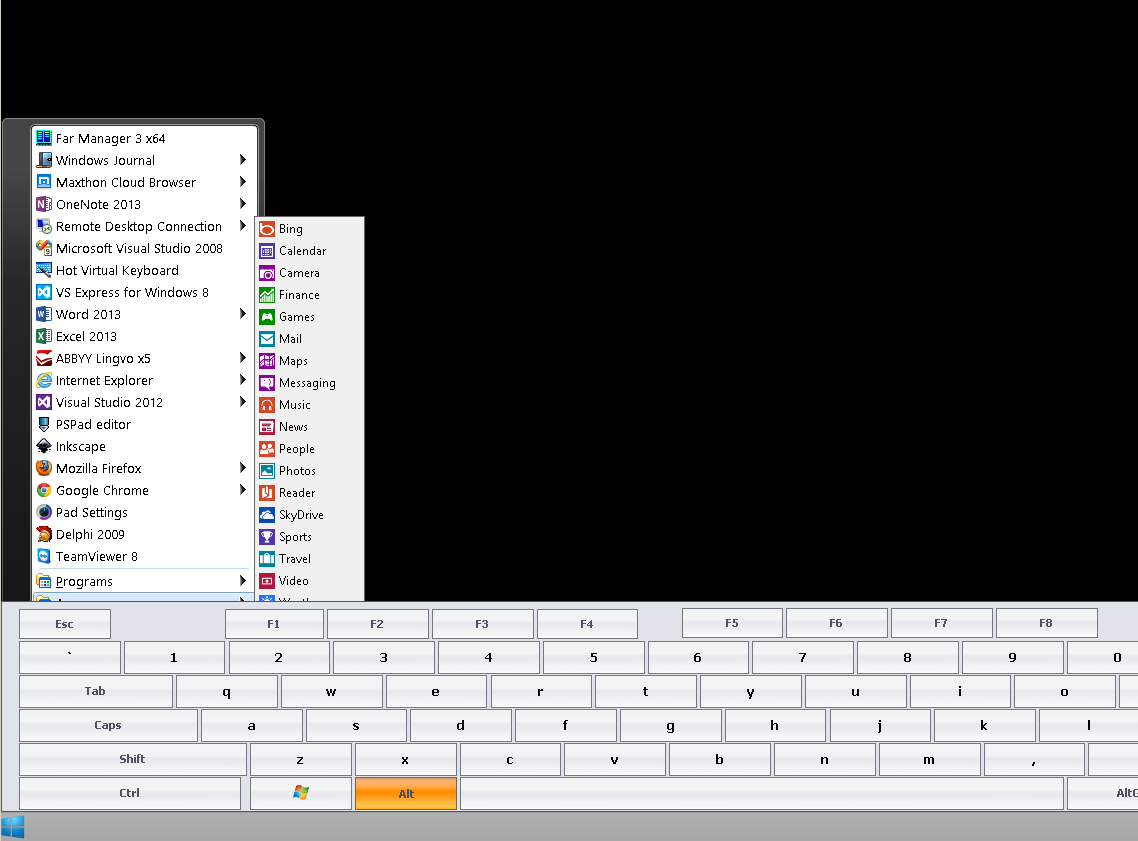Click the letter m key
The image size is (1138, 841).
pos(929,760)
